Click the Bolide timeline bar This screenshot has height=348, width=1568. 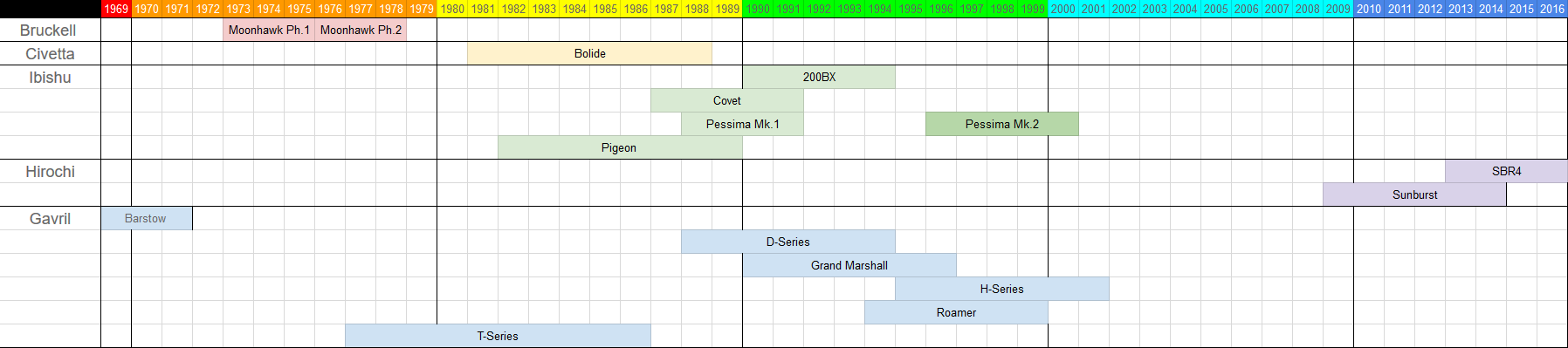589,53
